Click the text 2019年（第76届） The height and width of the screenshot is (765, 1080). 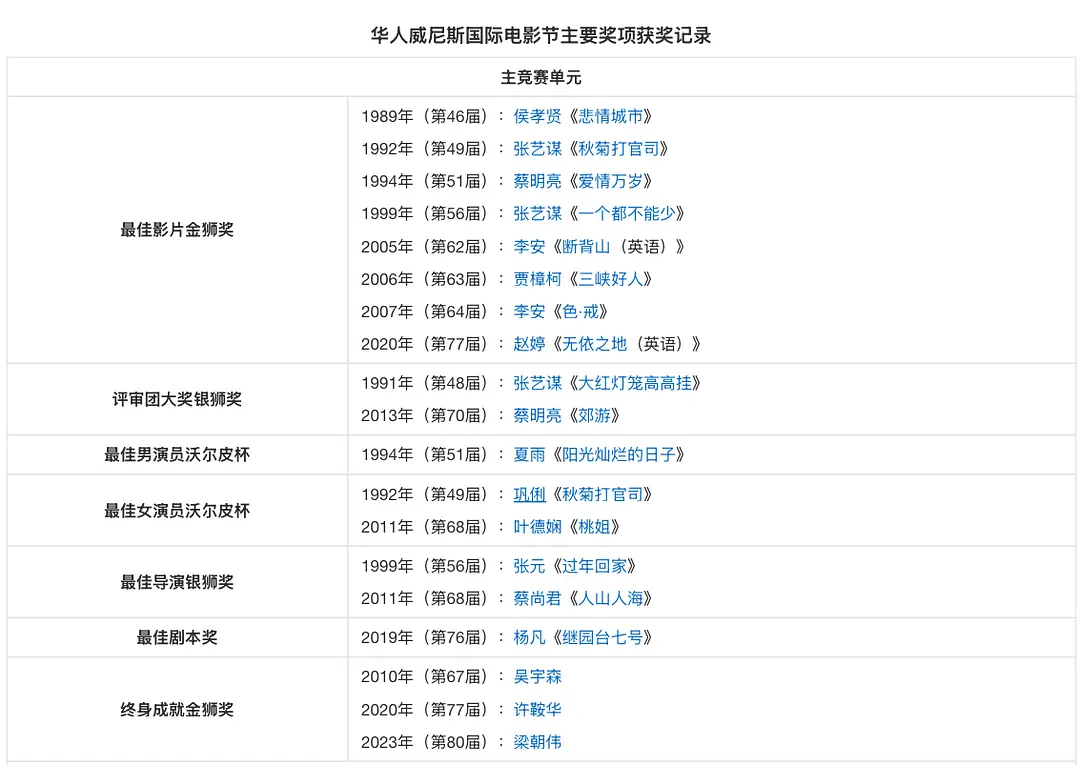[426, 638]
